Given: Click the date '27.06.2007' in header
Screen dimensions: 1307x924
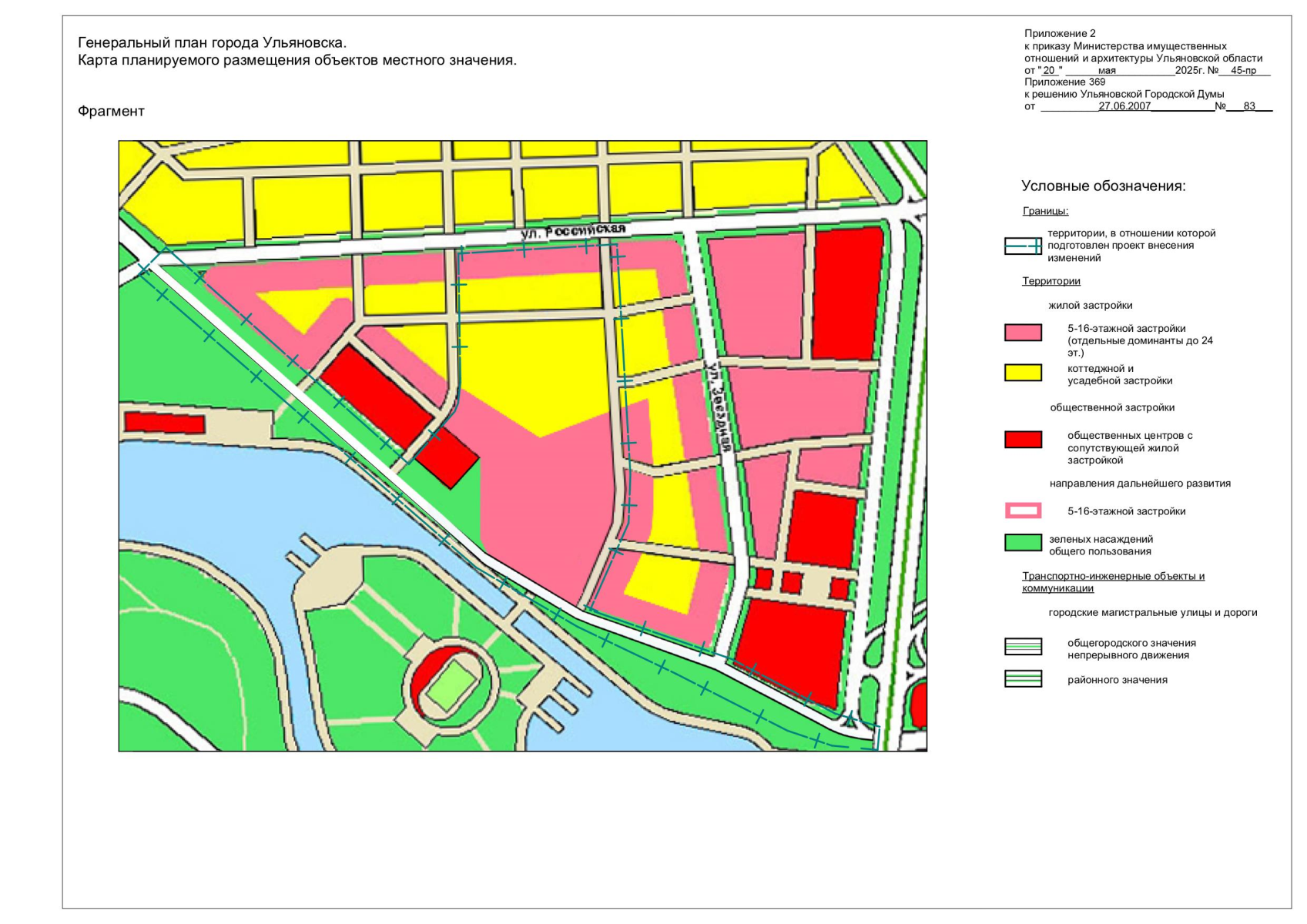Looking at the screenshot, I should pos(1124,106).
